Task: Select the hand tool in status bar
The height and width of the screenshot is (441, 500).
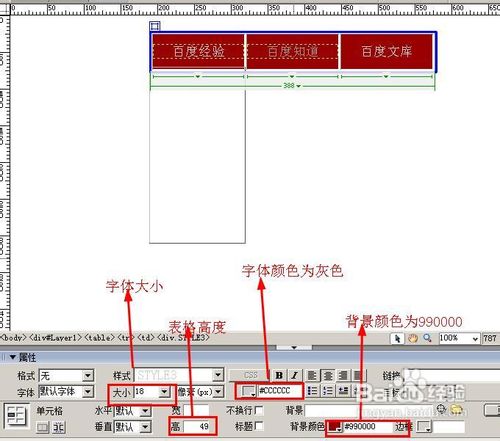Action: pyautogui.click(x=413, y=339)
